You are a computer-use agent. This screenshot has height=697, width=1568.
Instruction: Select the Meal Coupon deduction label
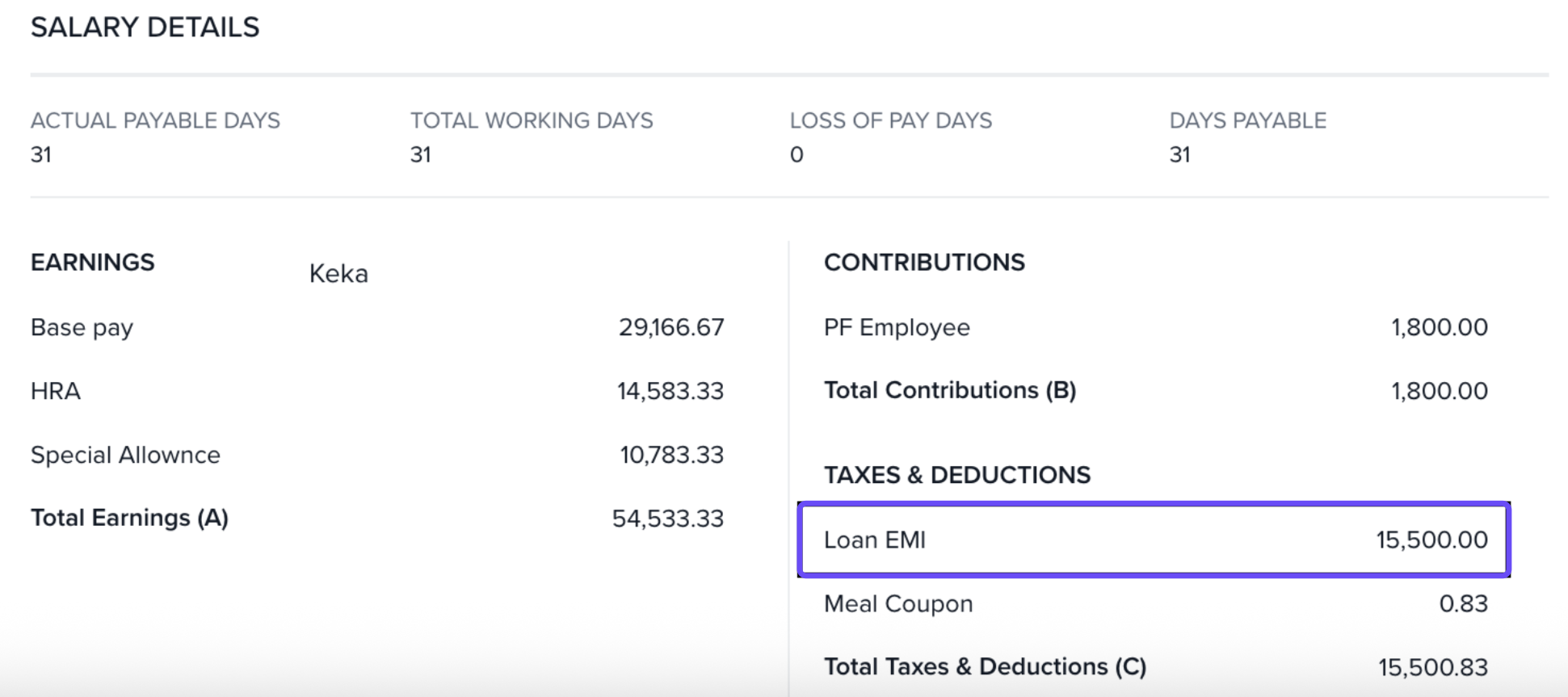point(898,604)
